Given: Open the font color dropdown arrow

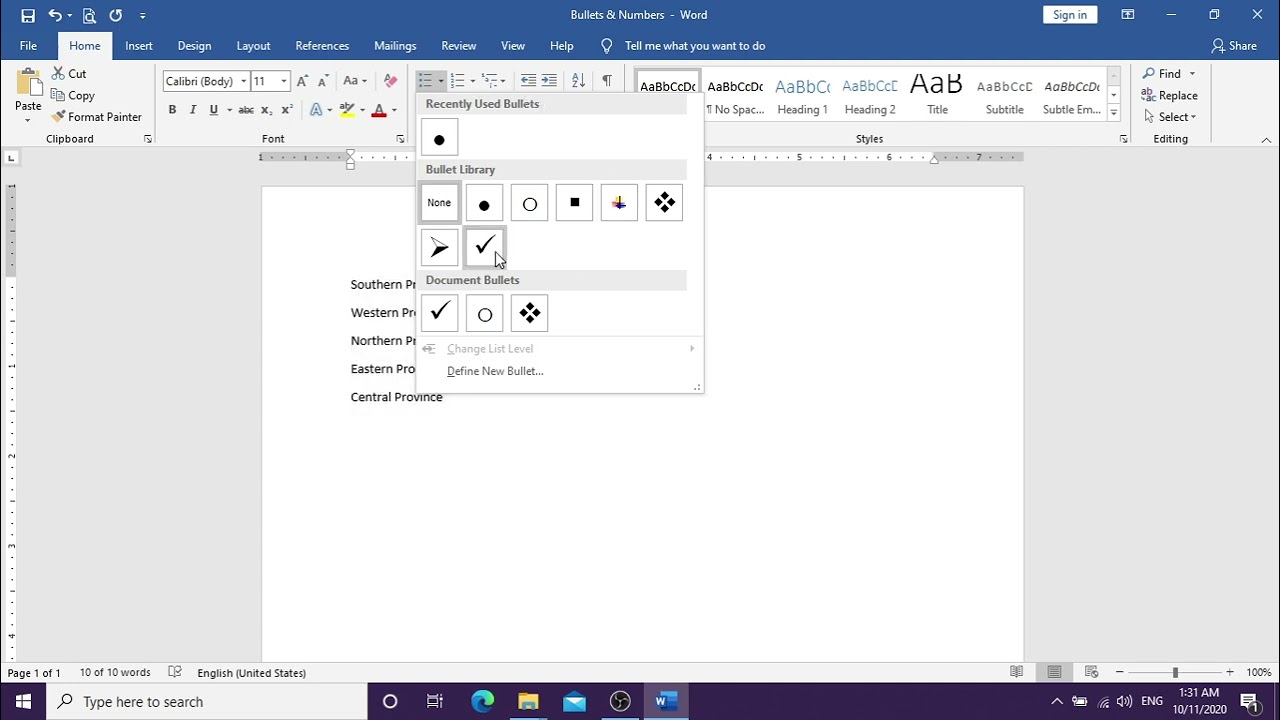Looking at the screenshot, I should tap(394, 110).
